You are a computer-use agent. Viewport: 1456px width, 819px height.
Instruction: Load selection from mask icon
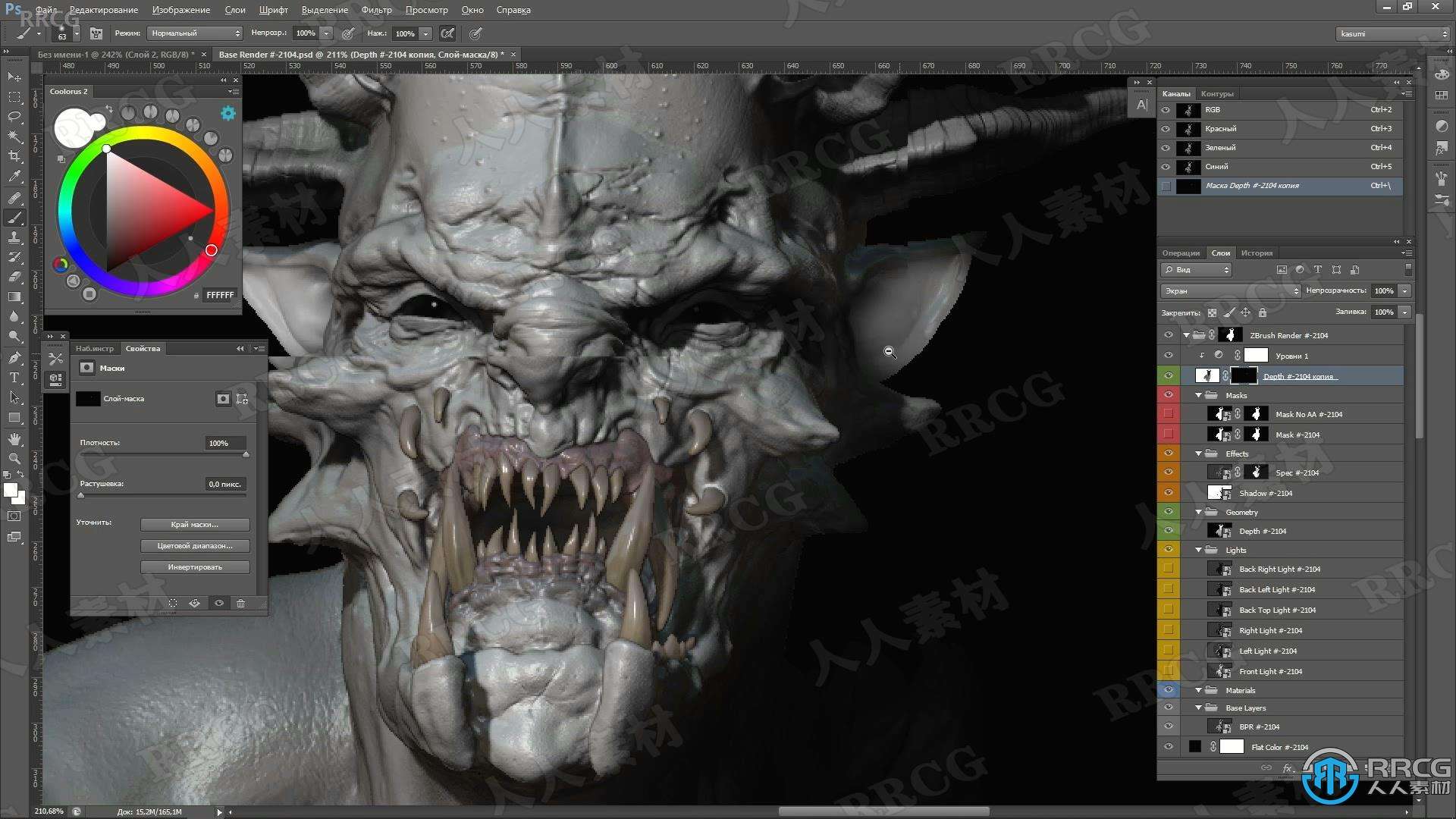coord(173,604)
